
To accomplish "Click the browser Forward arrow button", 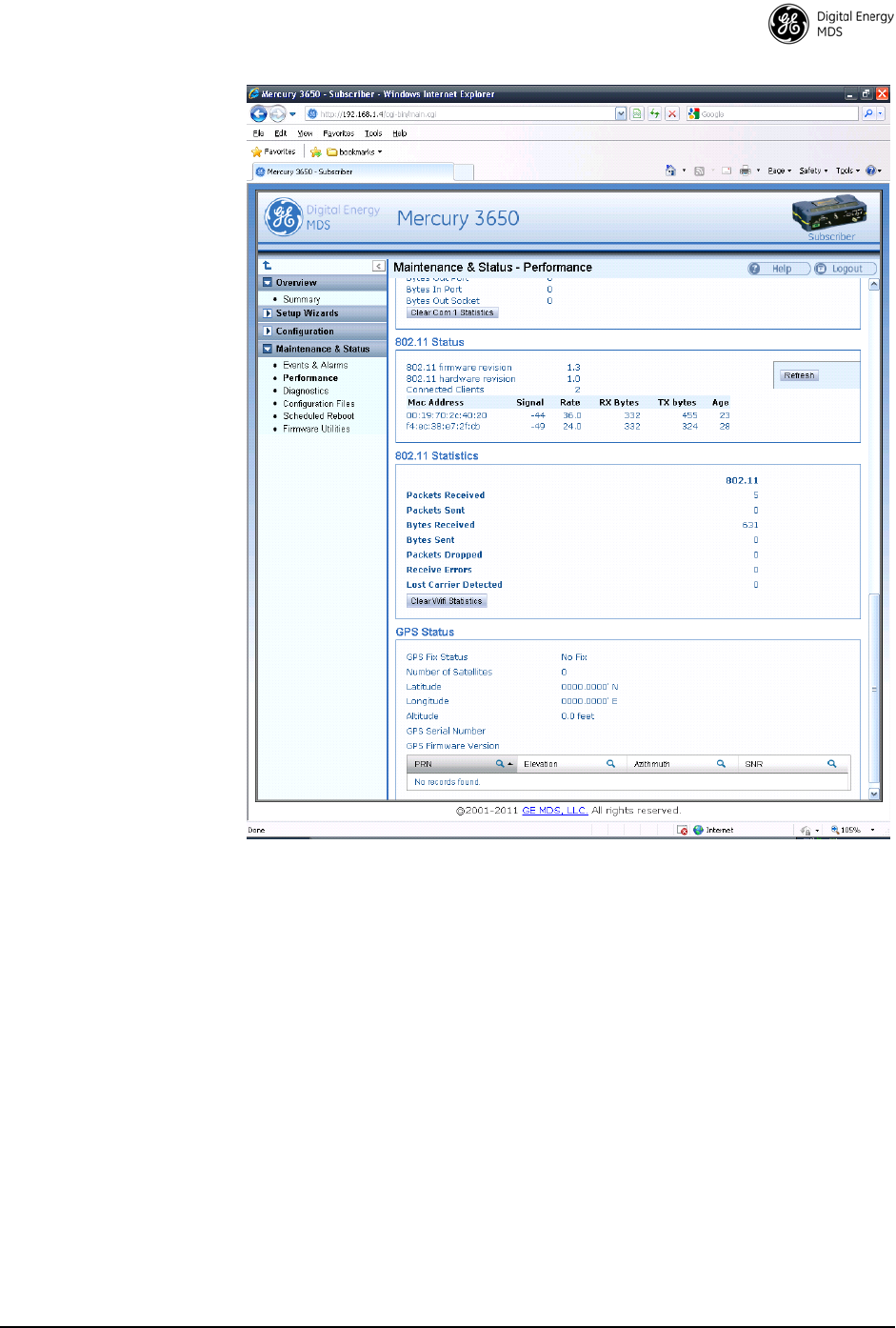I will pyautogui.click(x=277, y=113).
